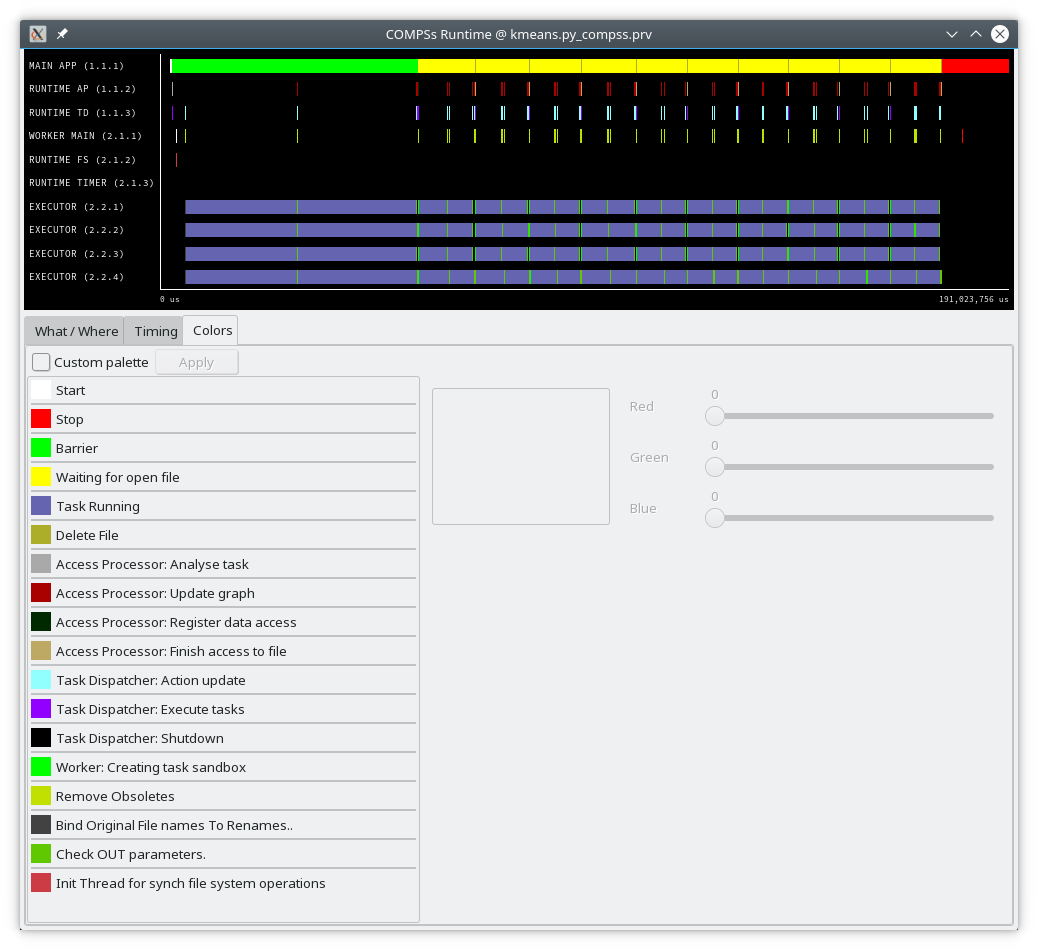This screenshot has width=1038, height=950.
Task: Click the Blue slider handle
Action: [714, 518]
